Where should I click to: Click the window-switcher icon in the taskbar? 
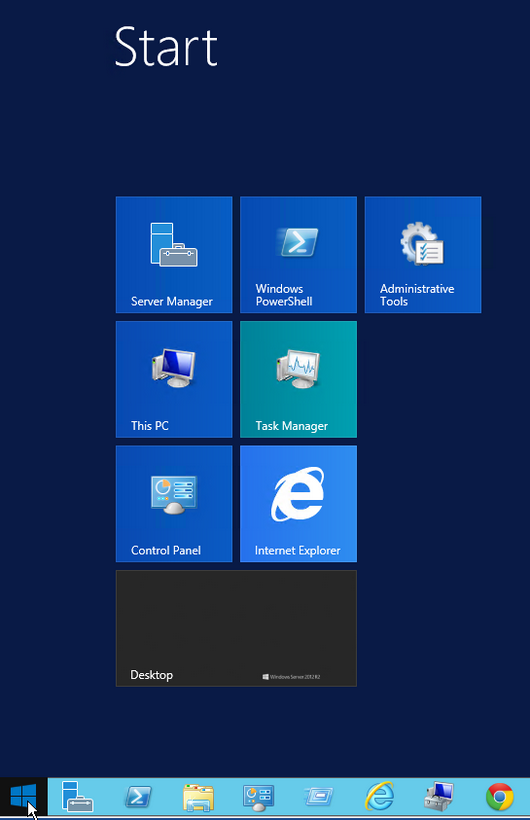tap(319, 797)
